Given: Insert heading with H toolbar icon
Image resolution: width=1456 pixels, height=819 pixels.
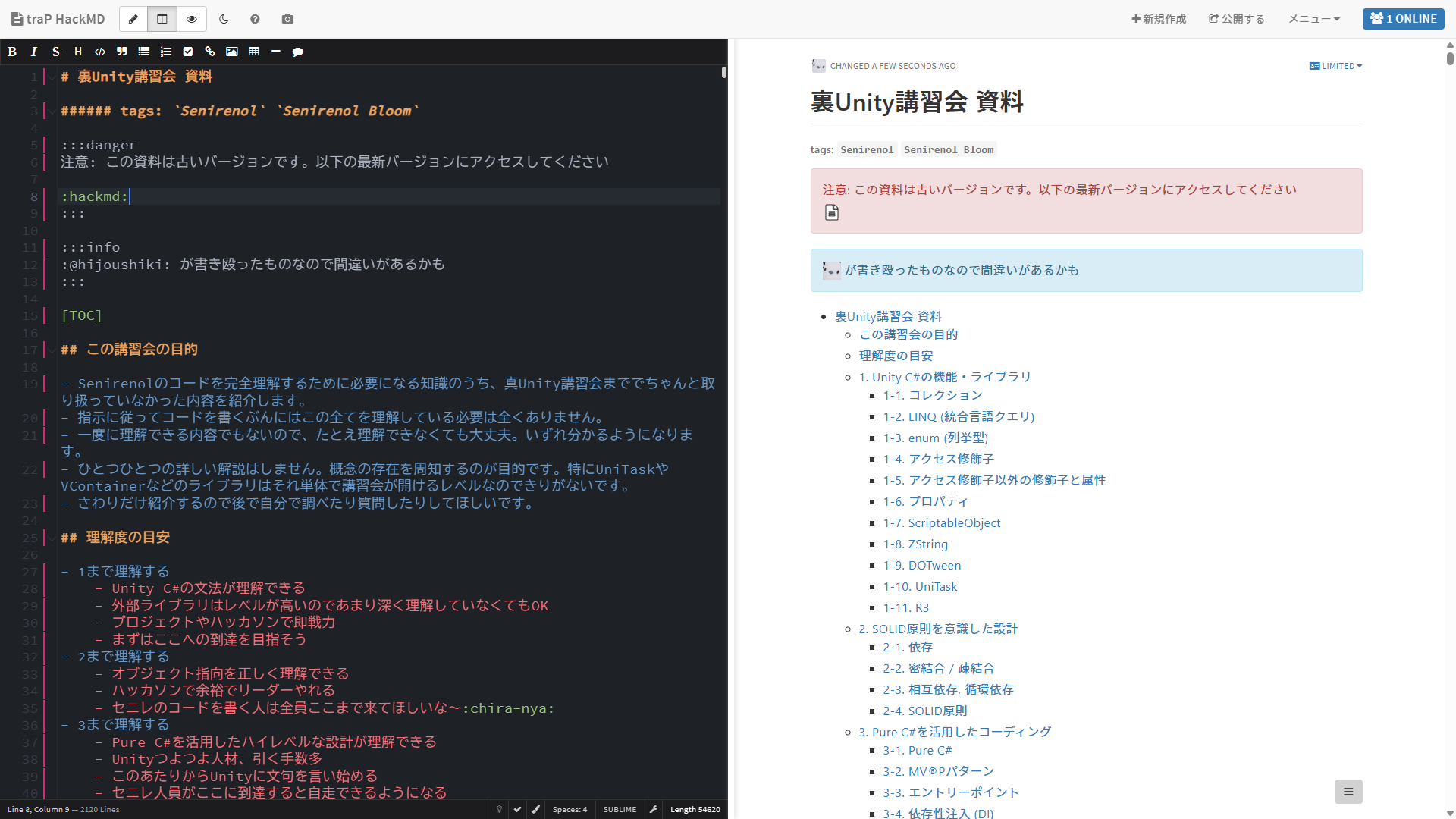Looking at the screenshot, I should coord(78,52).
